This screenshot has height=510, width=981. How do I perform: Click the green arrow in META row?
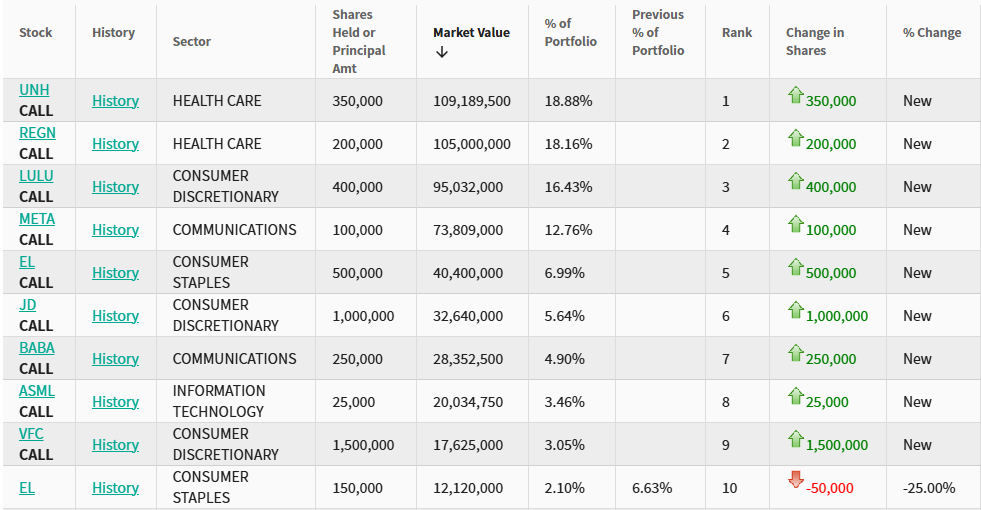point(796,225)
